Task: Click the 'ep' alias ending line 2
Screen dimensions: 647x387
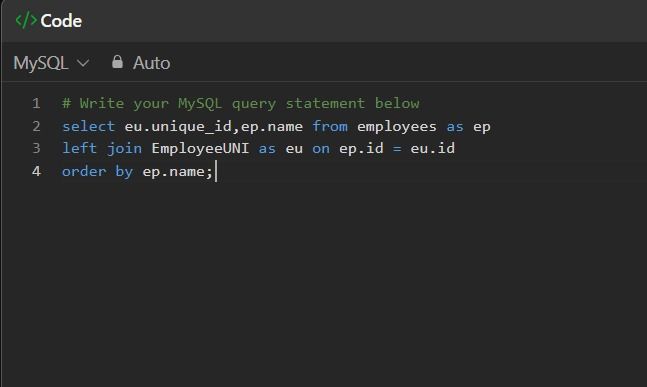Action: coord(482,127)
